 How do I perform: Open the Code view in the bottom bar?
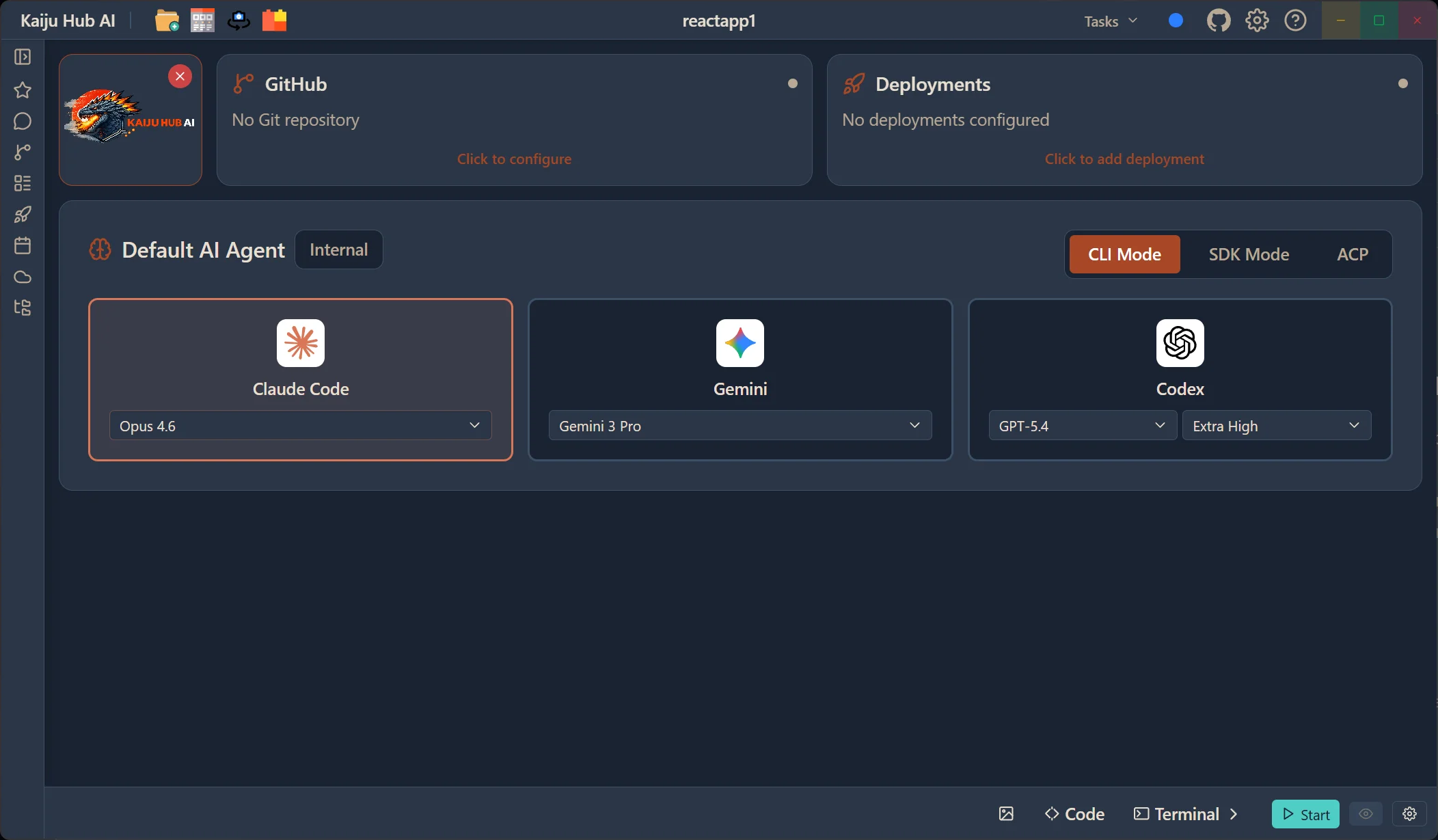[x=1074, y=814]
